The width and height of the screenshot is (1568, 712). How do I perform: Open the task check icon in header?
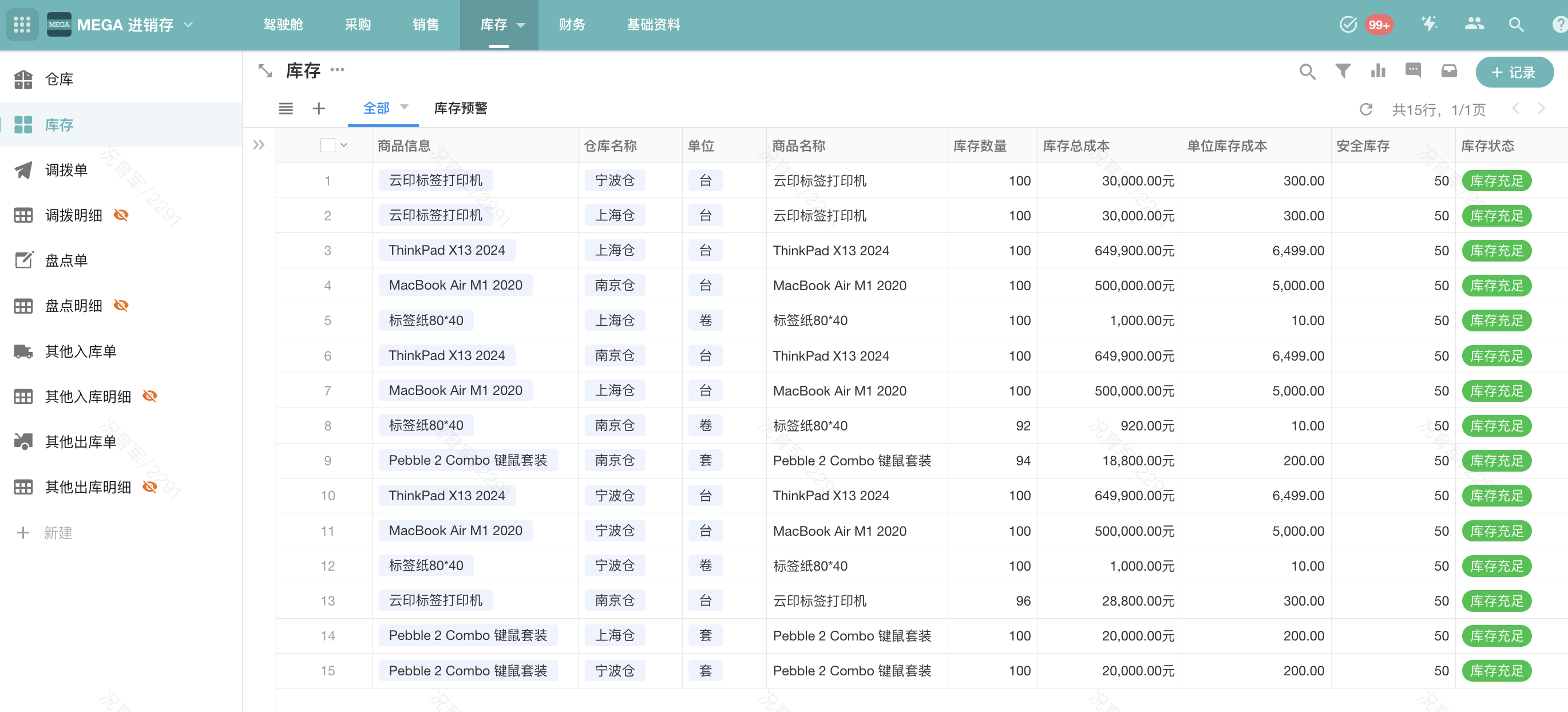tap(1348, 25)
